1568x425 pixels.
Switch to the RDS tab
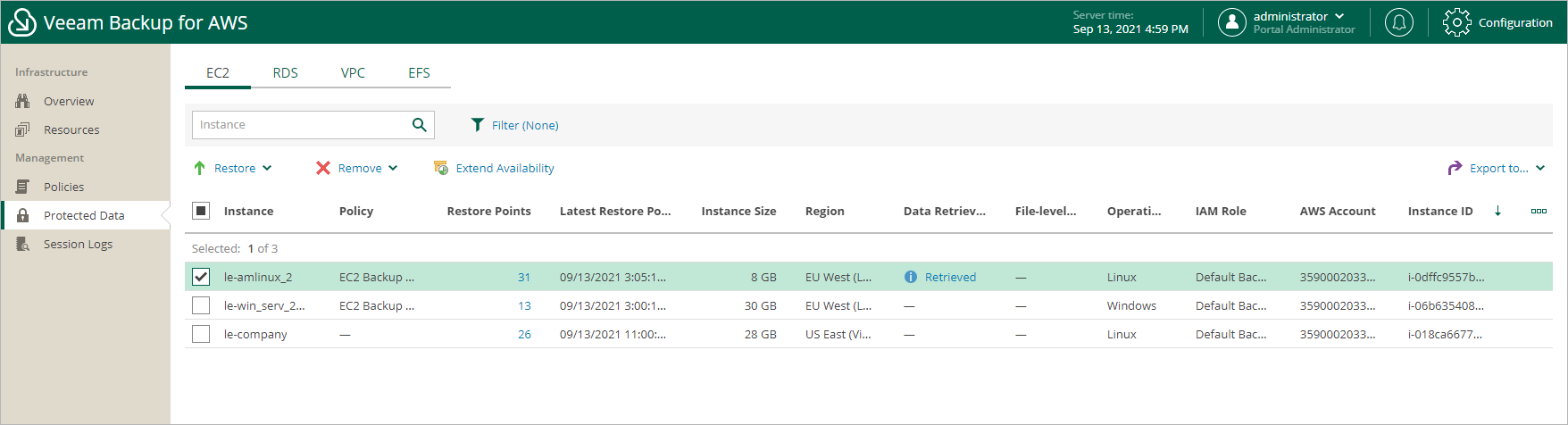[x=286, y=73]
